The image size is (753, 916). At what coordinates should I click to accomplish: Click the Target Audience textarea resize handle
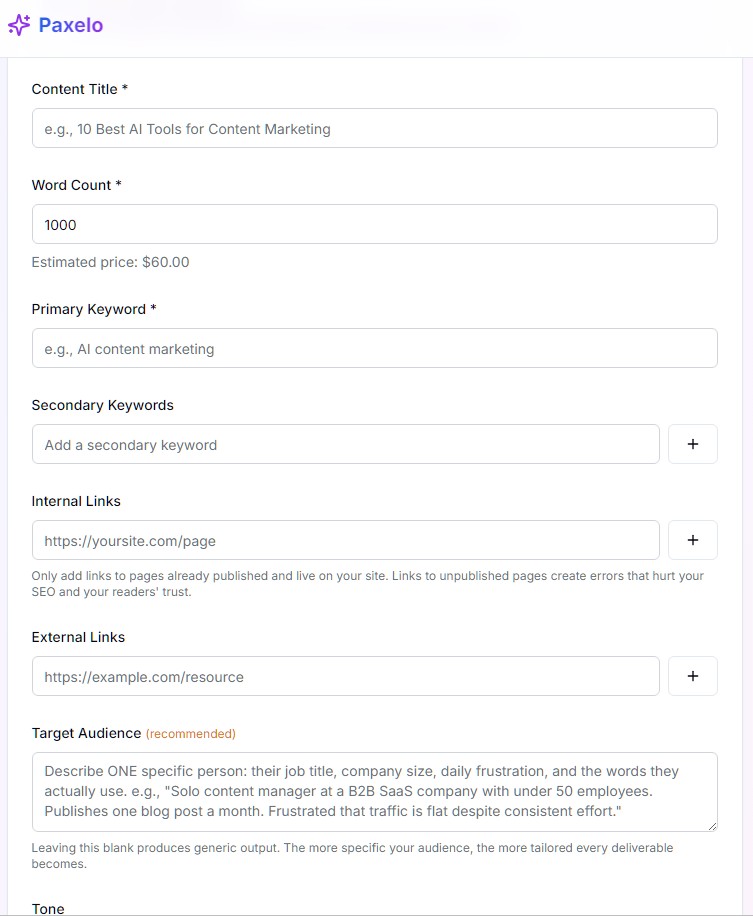[x=713, y=827]
